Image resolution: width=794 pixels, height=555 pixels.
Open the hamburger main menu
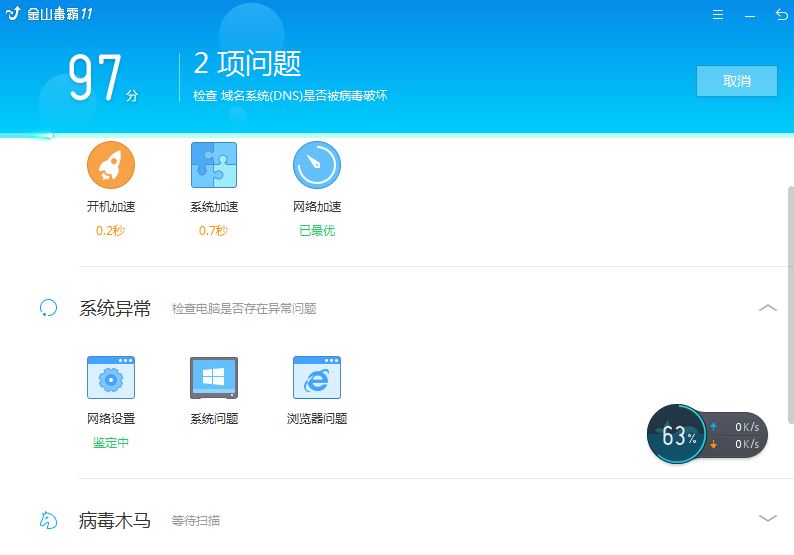(718, 15)
